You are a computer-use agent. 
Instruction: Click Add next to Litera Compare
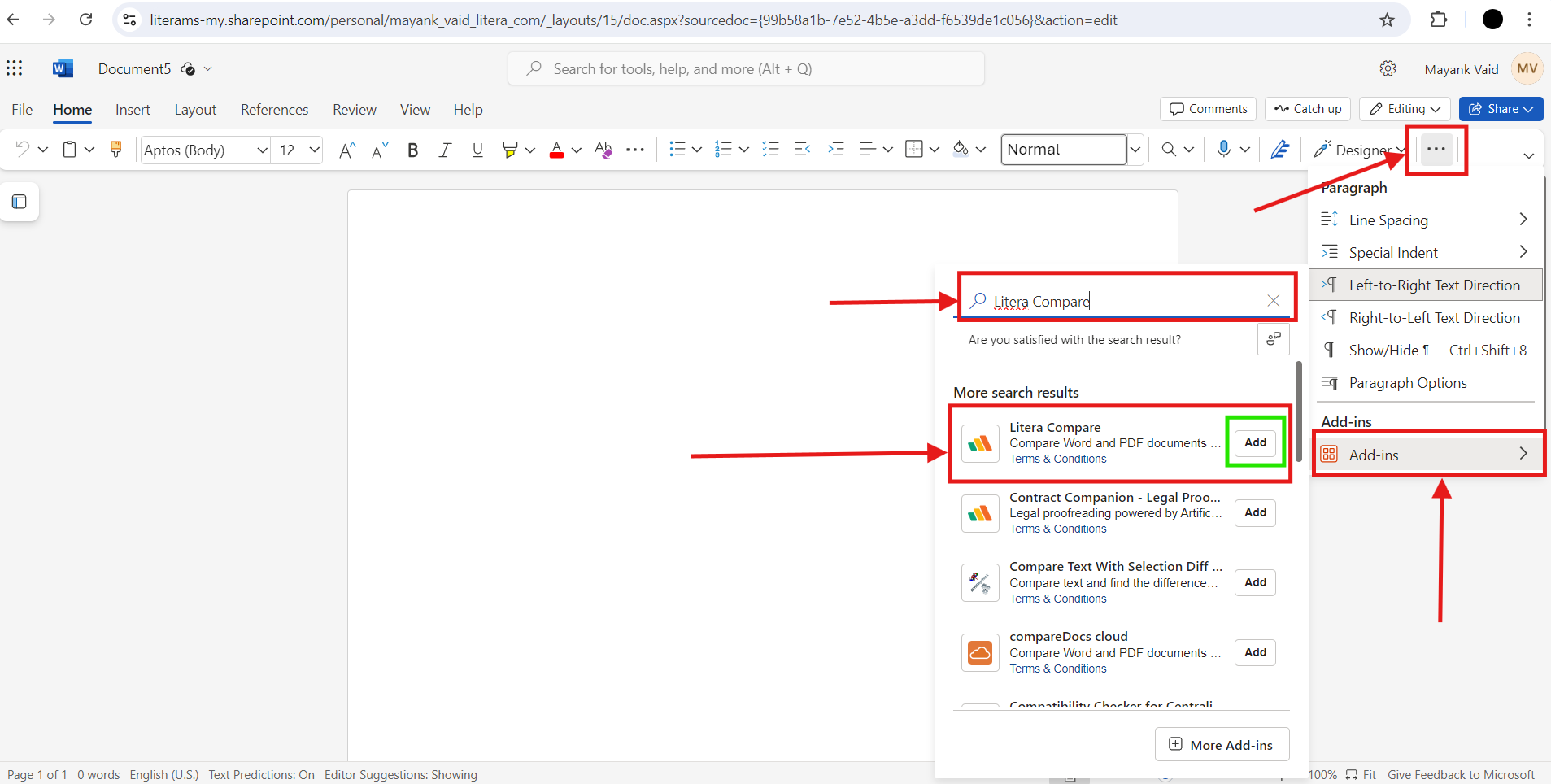tap(1254, 442)
